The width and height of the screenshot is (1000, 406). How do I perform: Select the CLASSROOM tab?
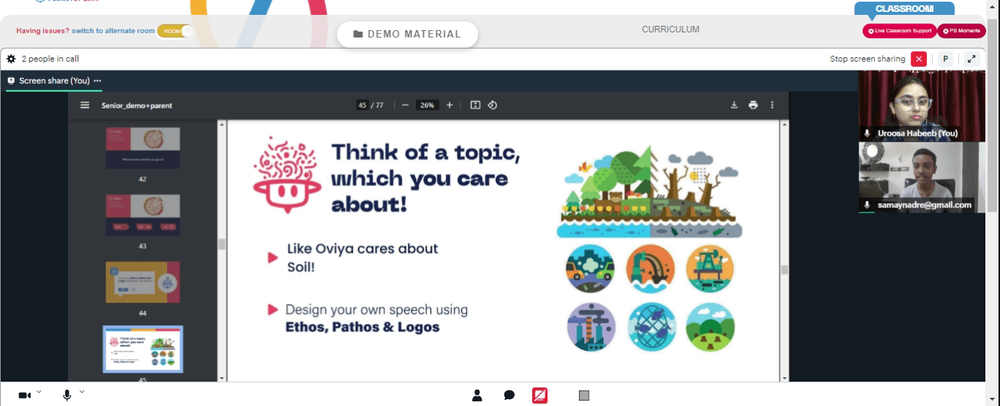904,9
